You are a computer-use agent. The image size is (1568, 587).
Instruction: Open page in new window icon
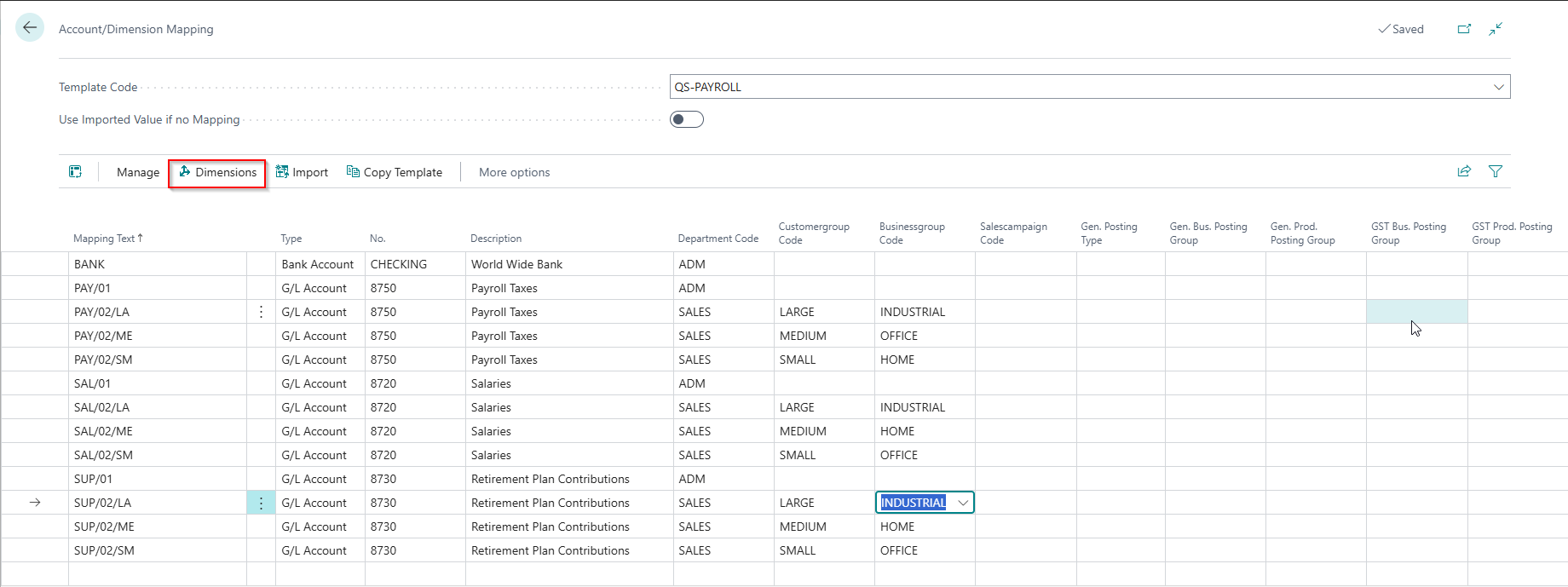point(1464,29)
